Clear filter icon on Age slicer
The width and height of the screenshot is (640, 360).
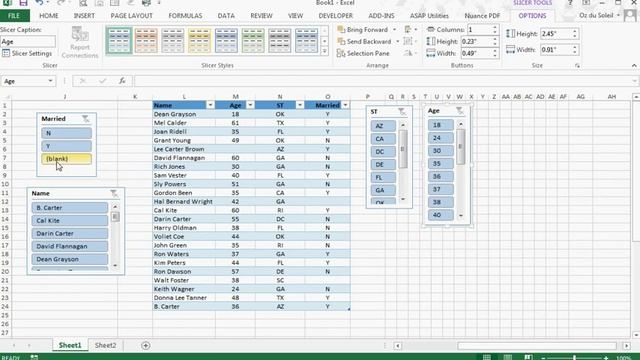[460, 111]
